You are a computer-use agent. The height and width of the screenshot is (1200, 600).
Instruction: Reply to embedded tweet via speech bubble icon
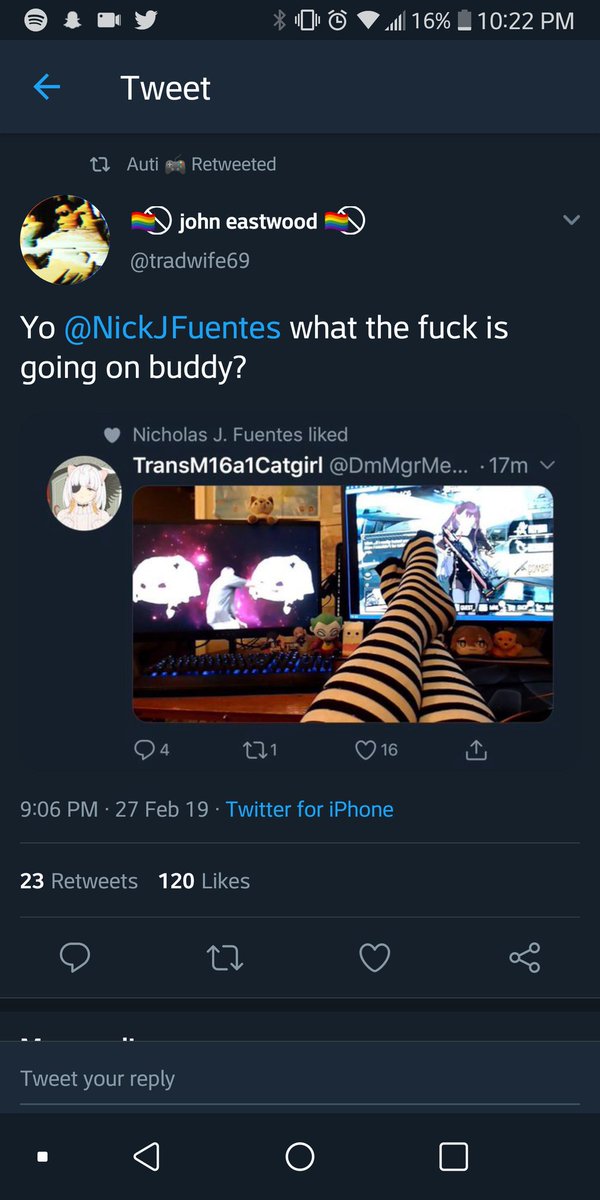click(145, 750)
